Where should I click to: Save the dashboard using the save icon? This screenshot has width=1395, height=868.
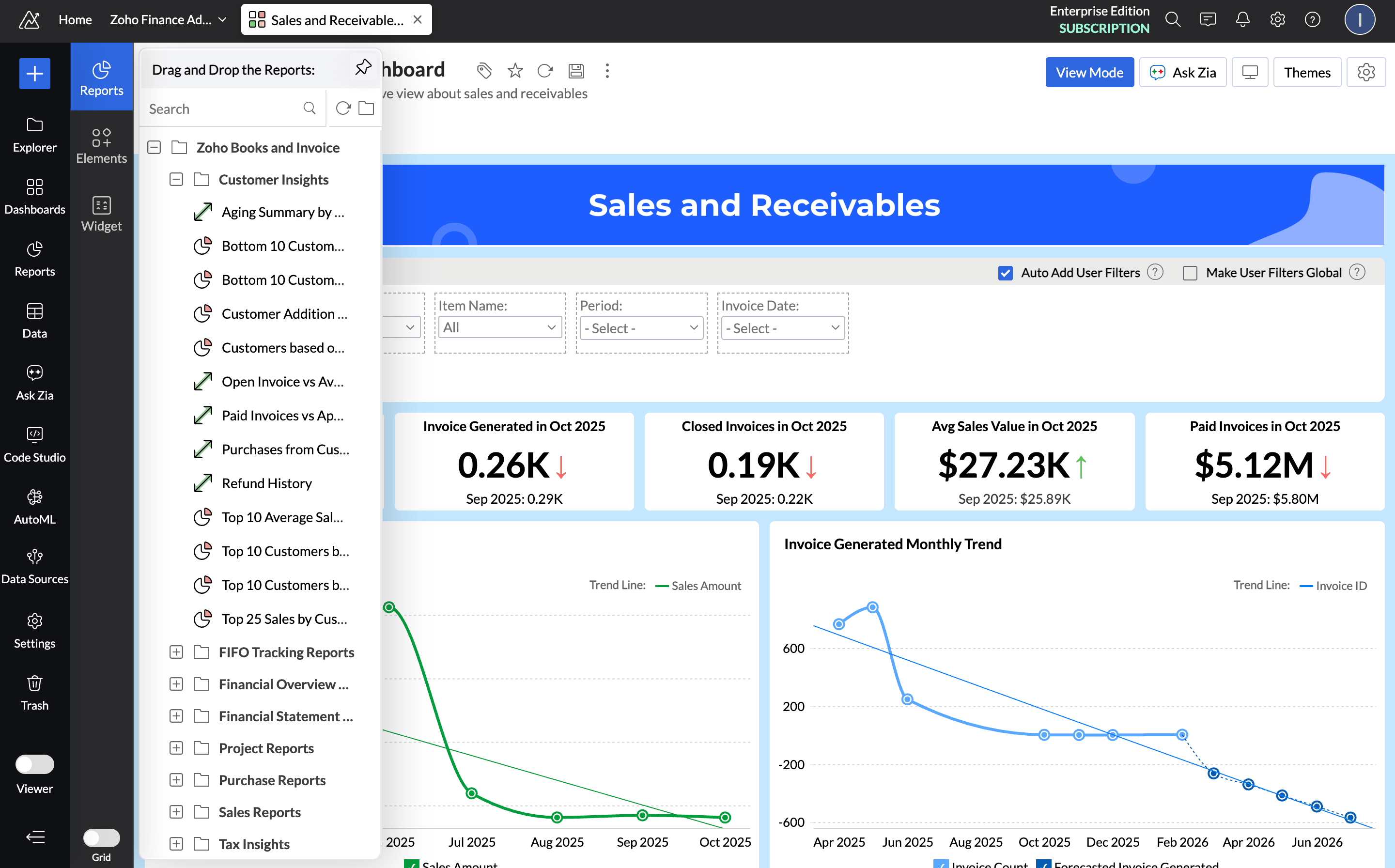[x=576, y=71]
